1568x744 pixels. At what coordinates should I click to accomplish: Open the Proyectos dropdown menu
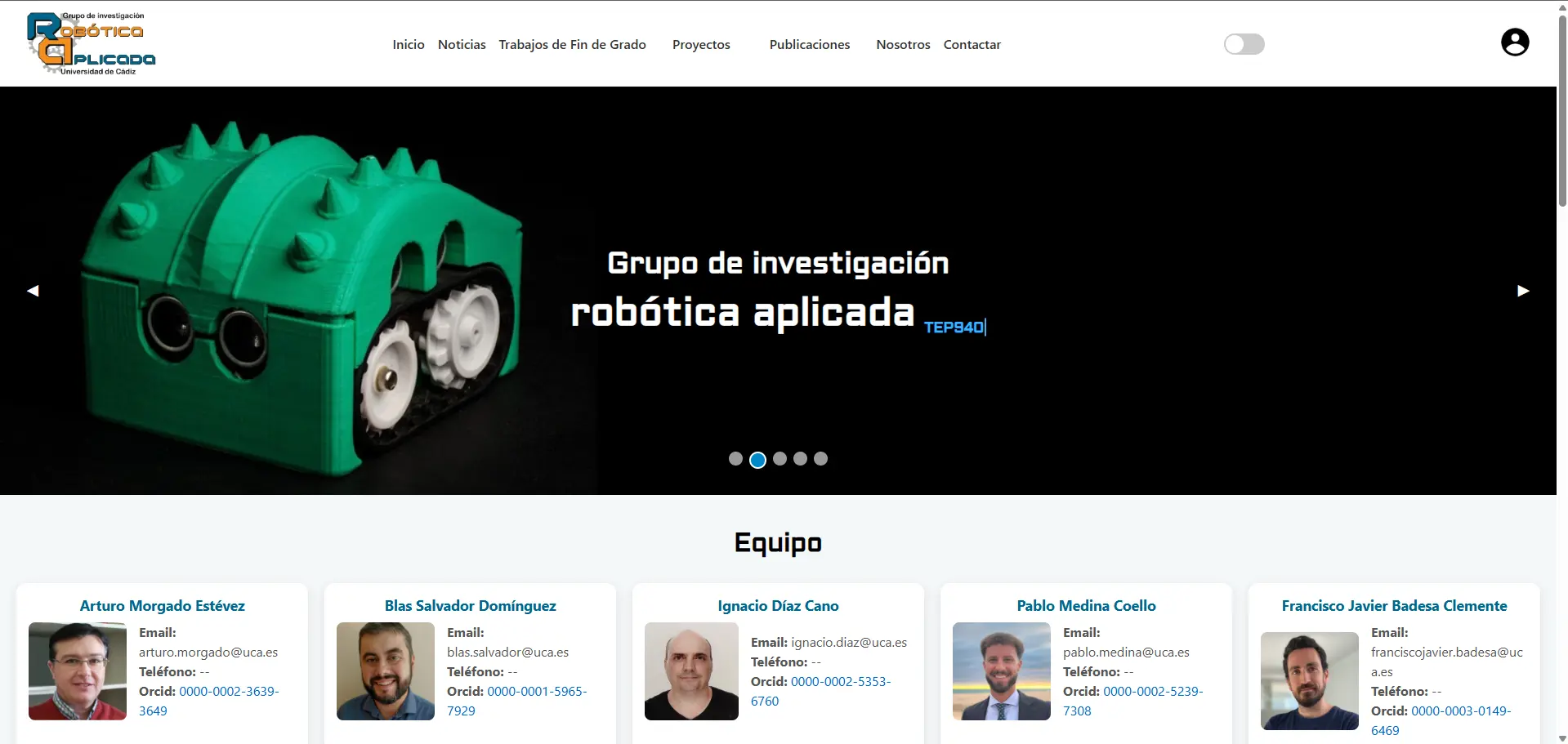pyautogui.click(x=700, y=45)
